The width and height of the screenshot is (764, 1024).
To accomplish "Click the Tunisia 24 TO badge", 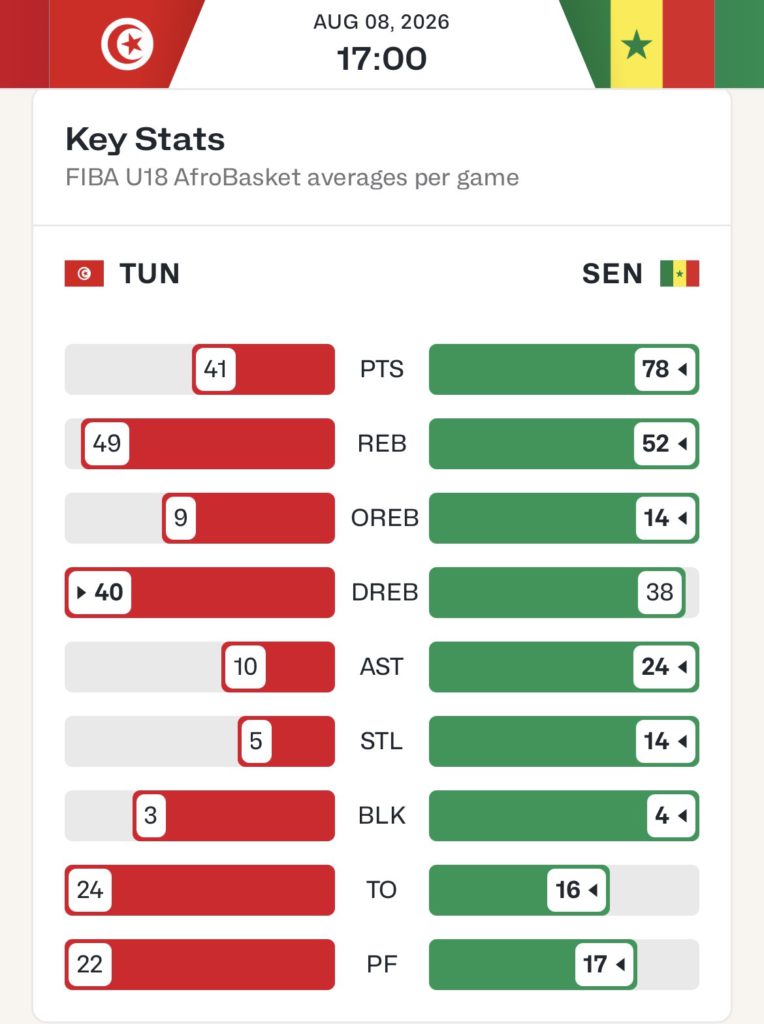I will click(x=90, y=889).
